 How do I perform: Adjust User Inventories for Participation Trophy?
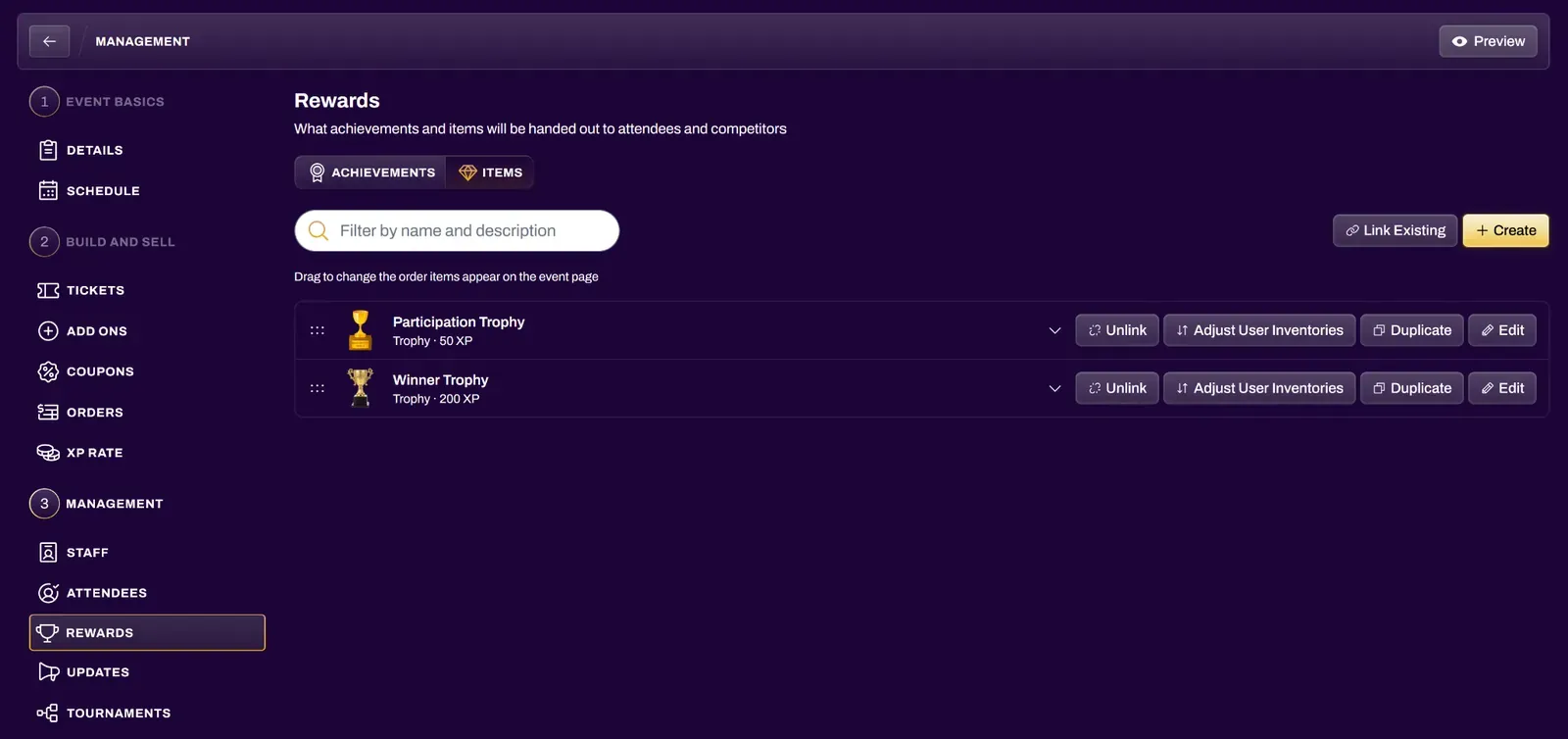1259,330
